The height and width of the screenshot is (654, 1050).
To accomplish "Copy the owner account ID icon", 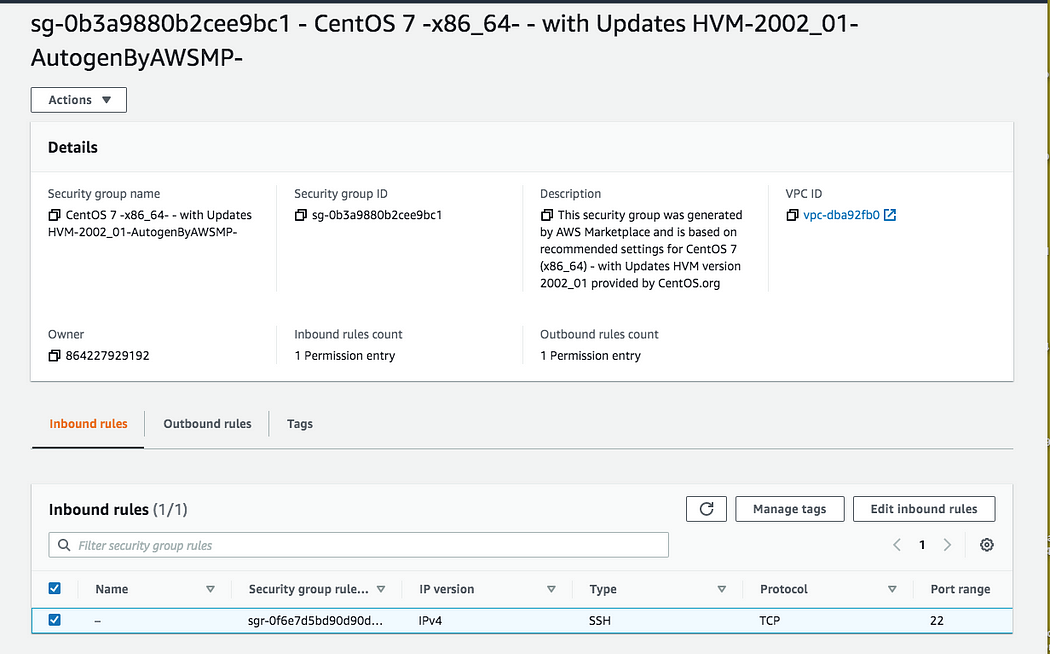I will click(54, 356).
